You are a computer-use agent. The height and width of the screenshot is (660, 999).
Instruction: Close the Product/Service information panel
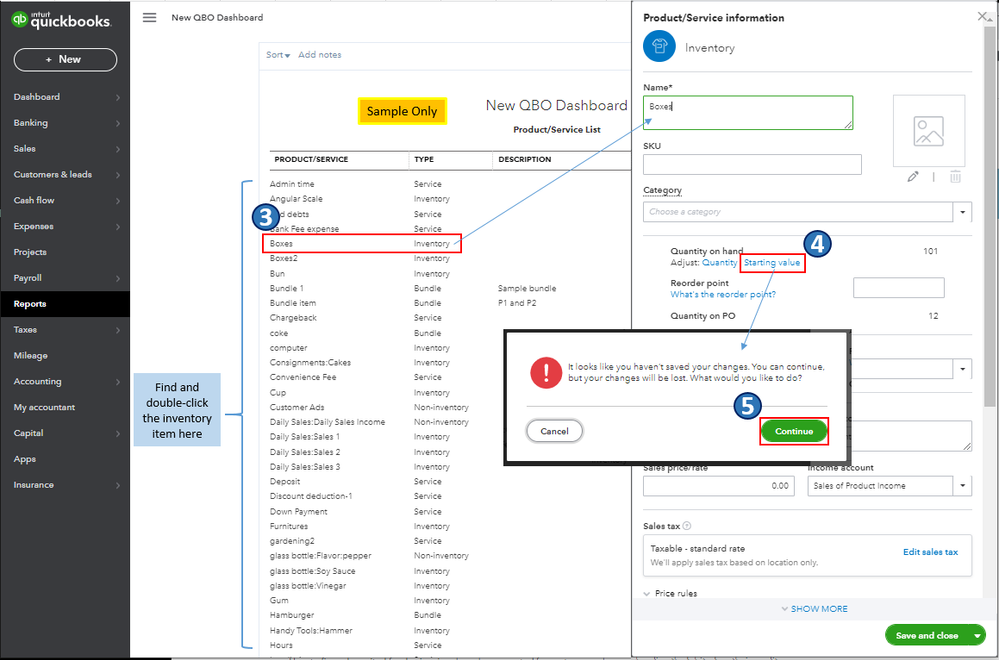[x=982, y=17]
